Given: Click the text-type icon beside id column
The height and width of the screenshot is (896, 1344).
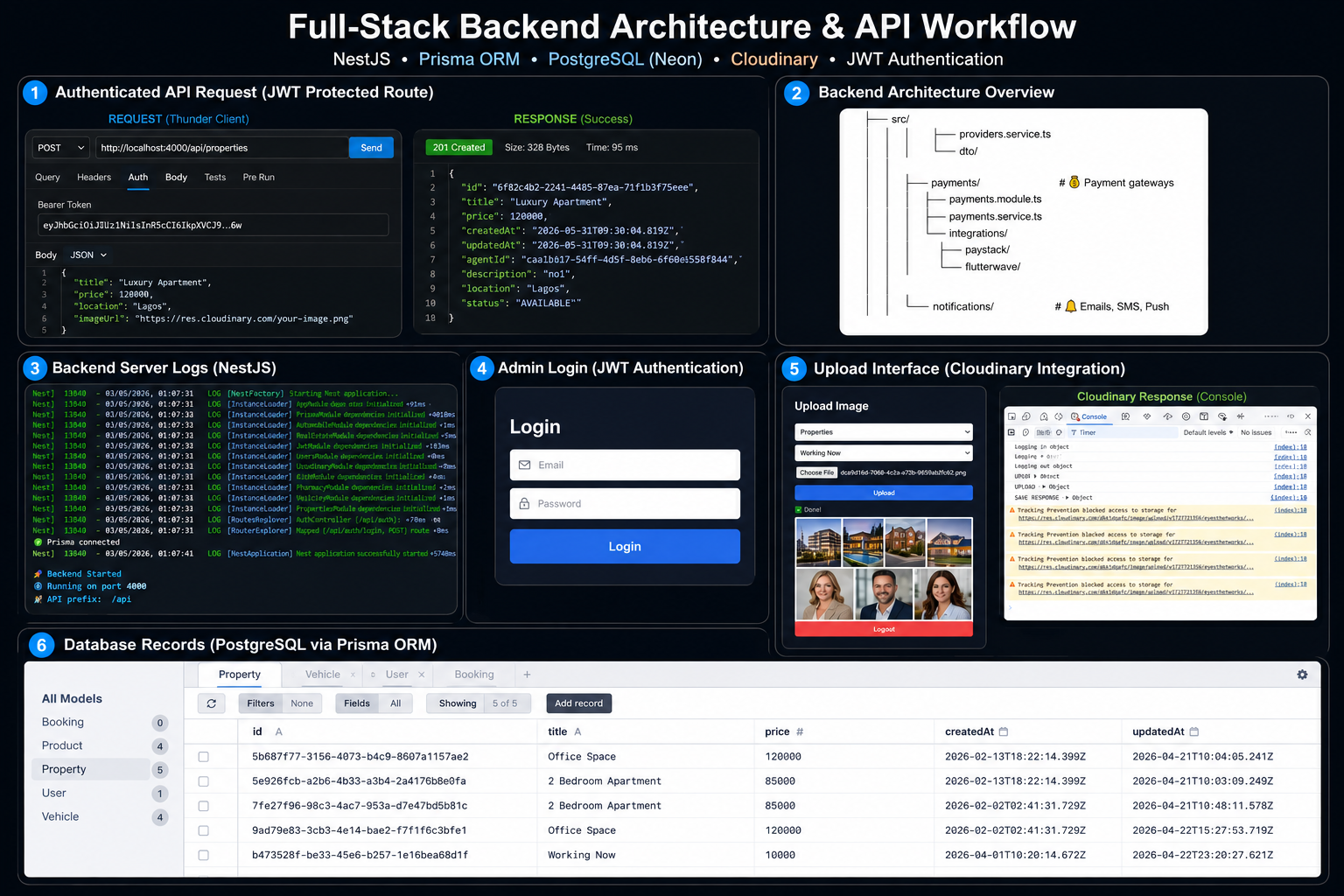Looking at the screenshot, I should coord(279,731).
